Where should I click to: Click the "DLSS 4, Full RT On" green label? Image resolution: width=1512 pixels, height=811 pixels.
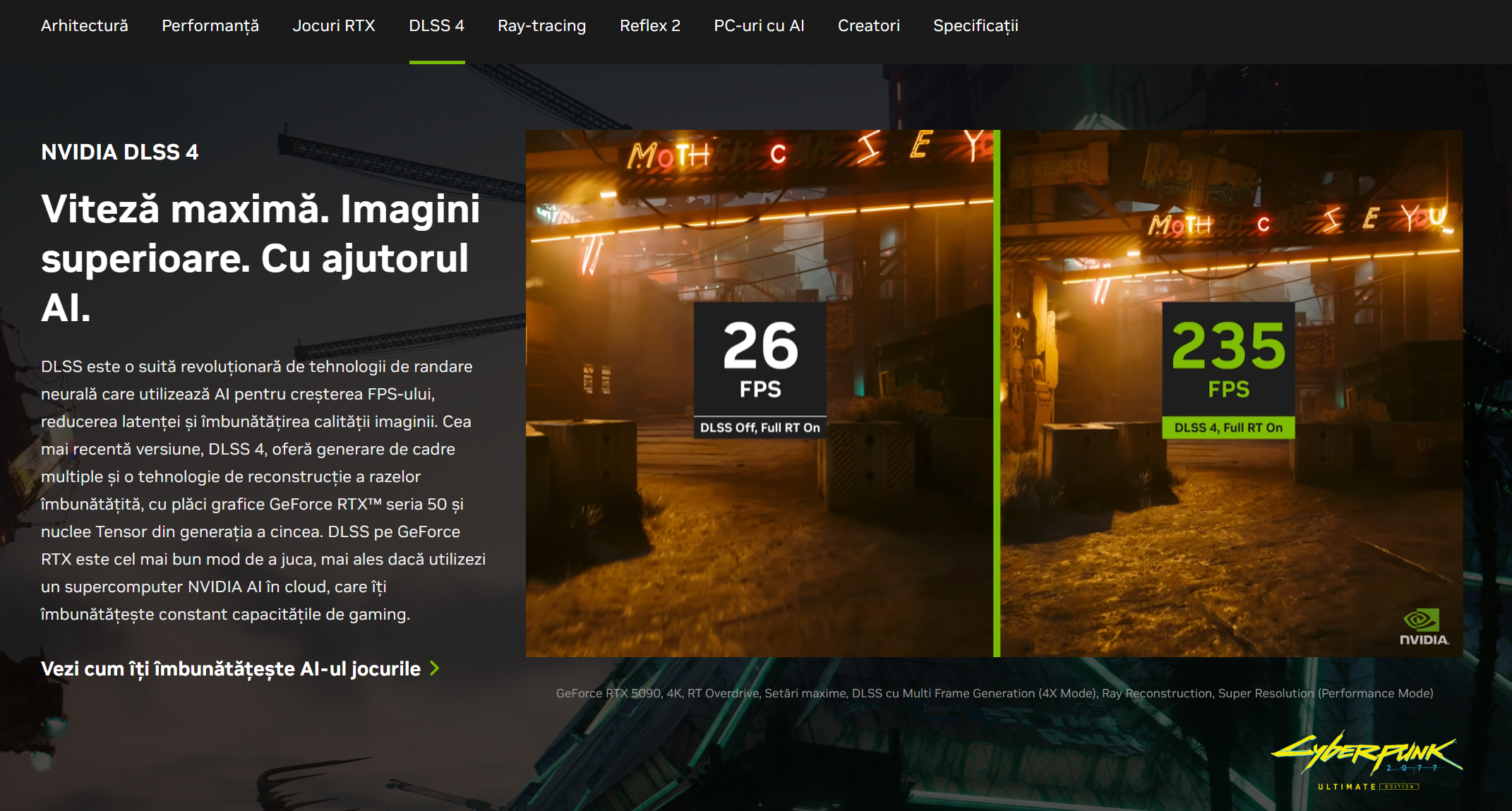1228,428
